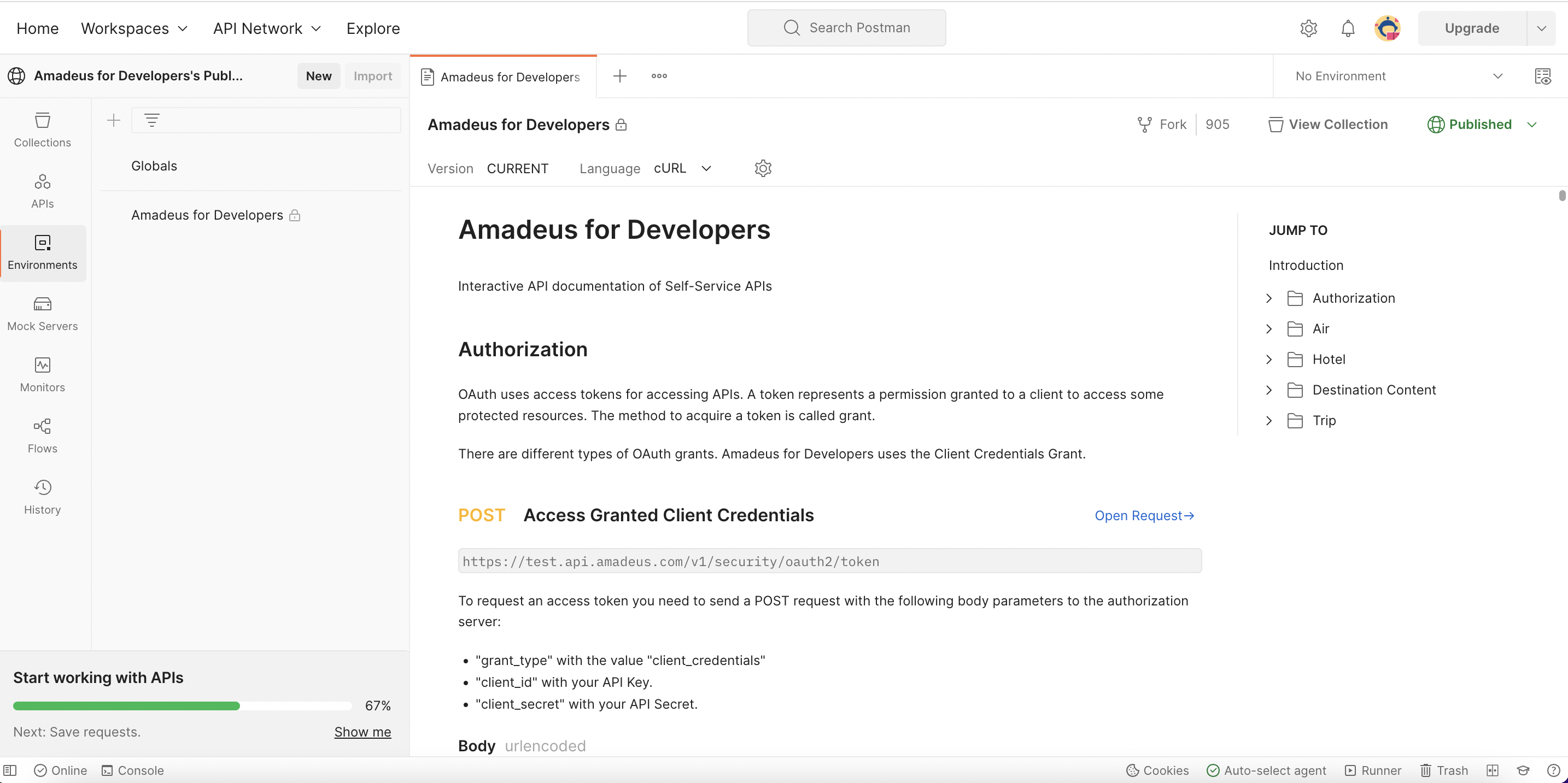Open the Upgrade options dropdown arrow
This screenshot has height=783, width=1568.
pos(1541,28)
